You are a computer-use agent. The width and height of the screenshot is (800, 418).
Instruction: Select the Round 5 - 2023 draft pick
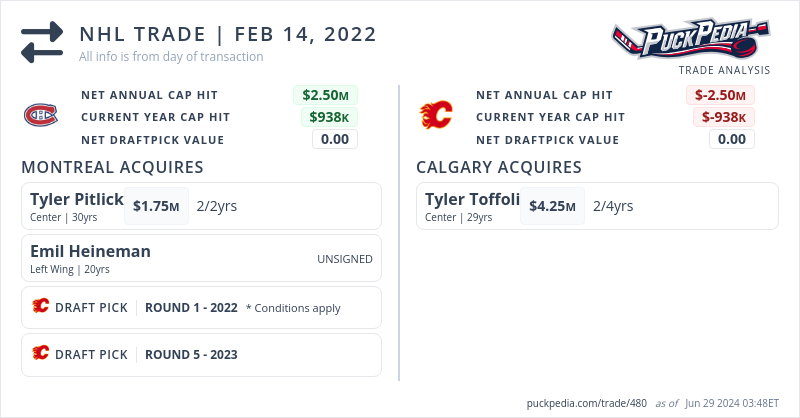(191, 354)
